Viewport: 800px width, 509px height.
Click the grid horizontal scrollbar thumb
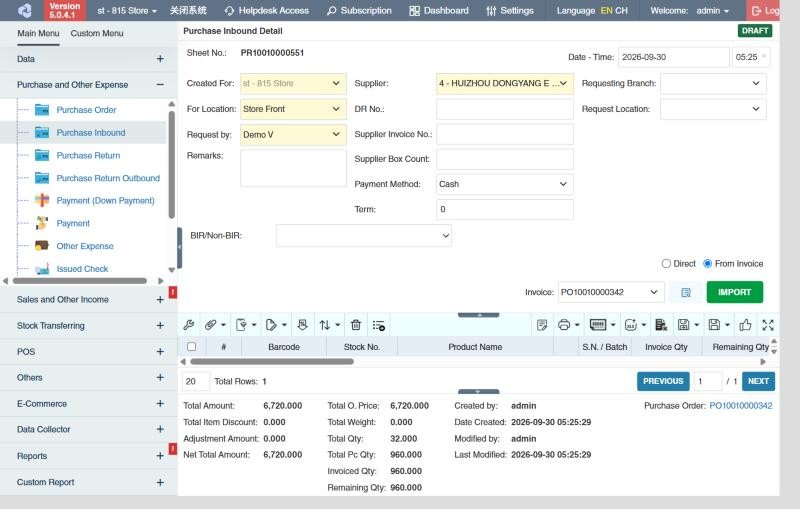click(x=272, y=362)
